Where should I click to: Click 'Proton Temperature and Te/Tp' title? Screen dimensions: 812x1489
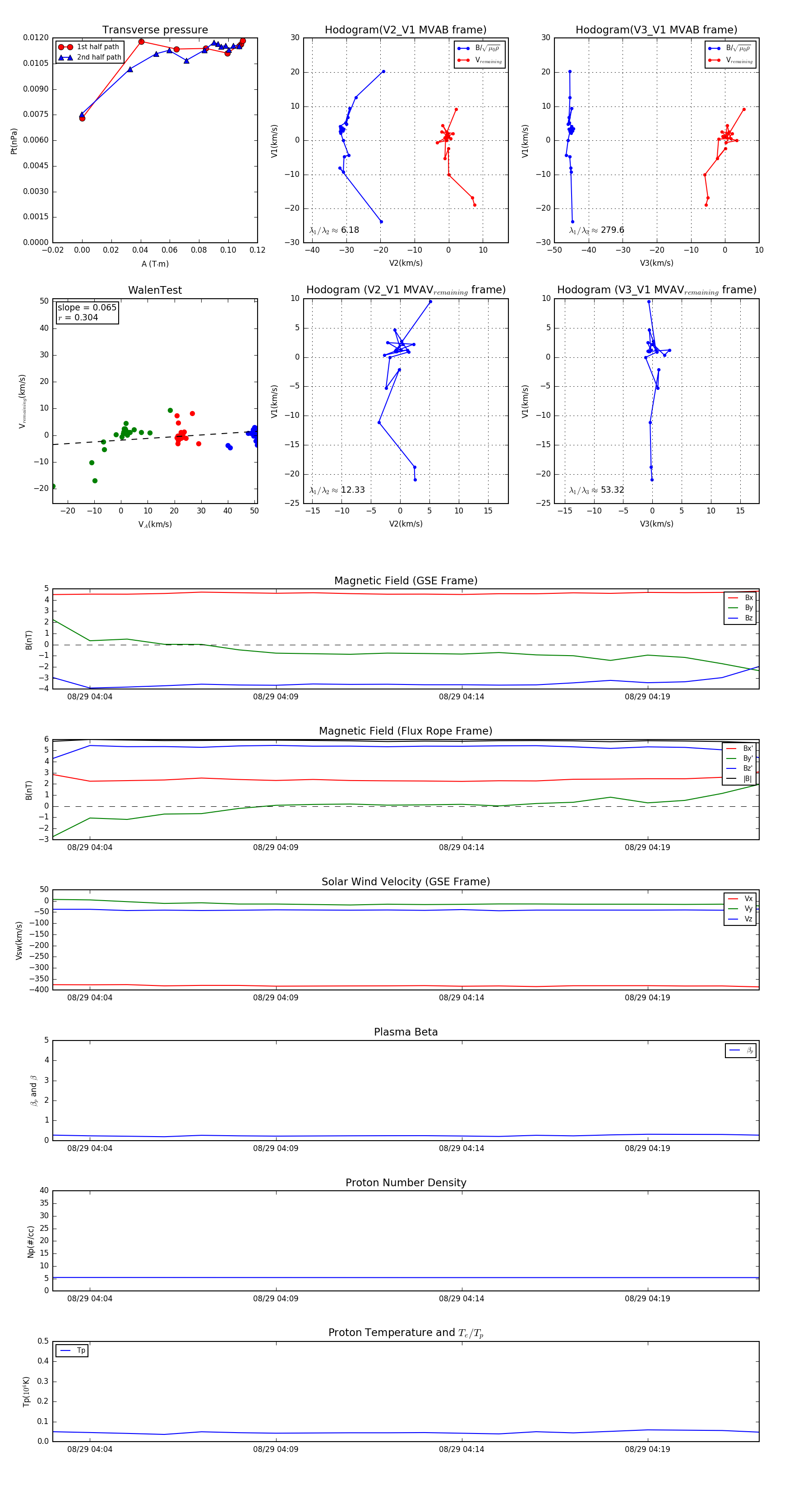point(406,1332)
